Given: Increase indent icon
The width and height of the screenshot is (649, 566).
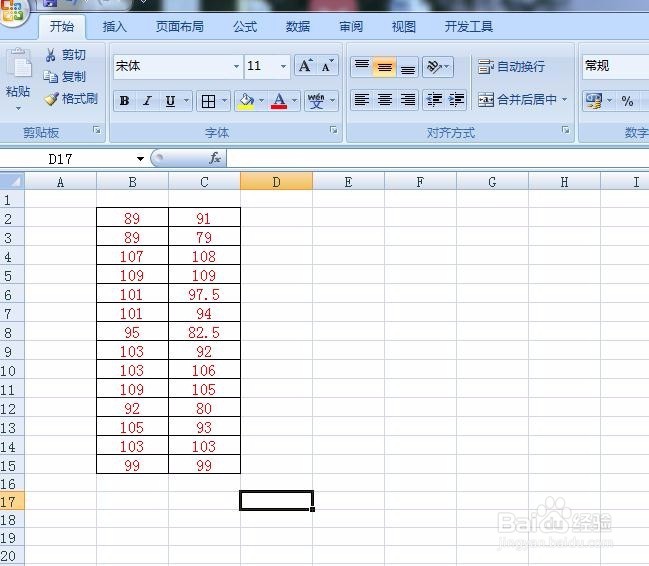Looking at the screenshot, I should coord(456,100).
